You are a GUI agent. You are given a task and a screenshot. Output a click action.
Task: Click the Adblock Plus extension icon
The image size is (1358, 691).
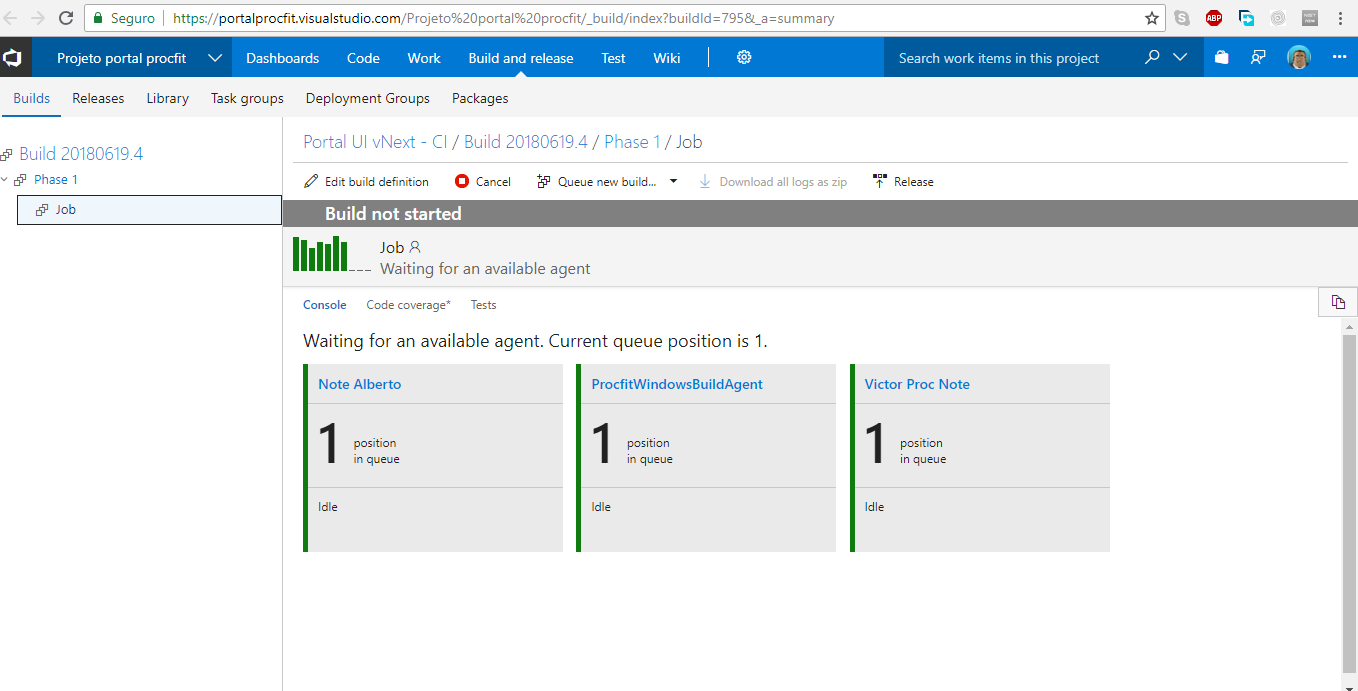1214,17
